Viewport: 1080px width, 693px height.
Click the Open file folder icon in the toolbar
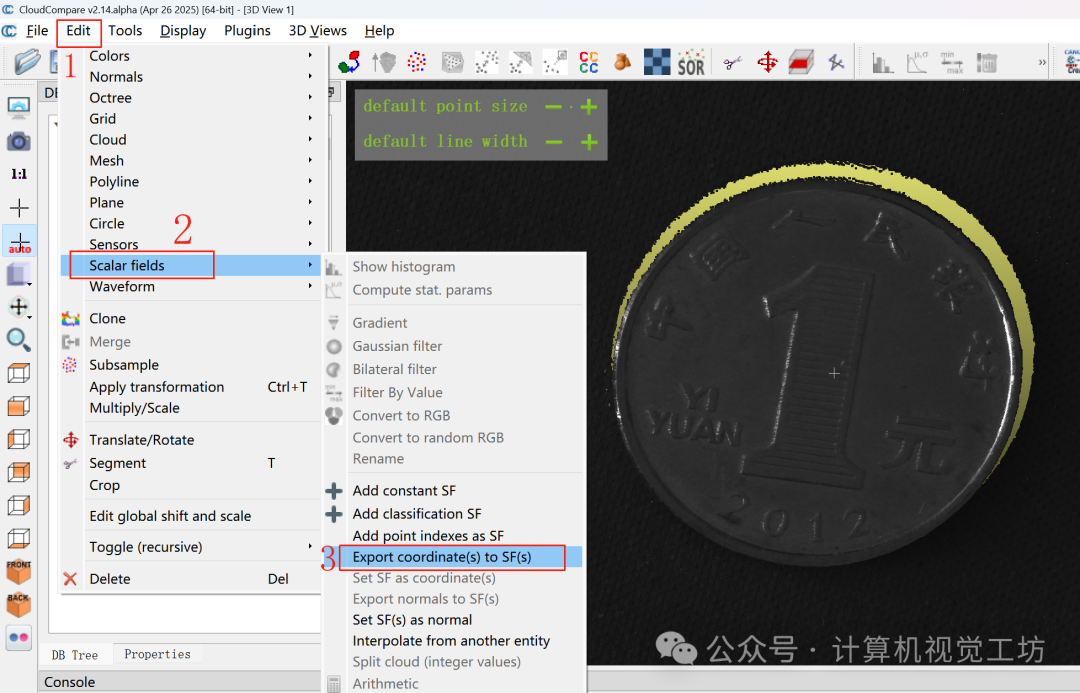point(28,62)
